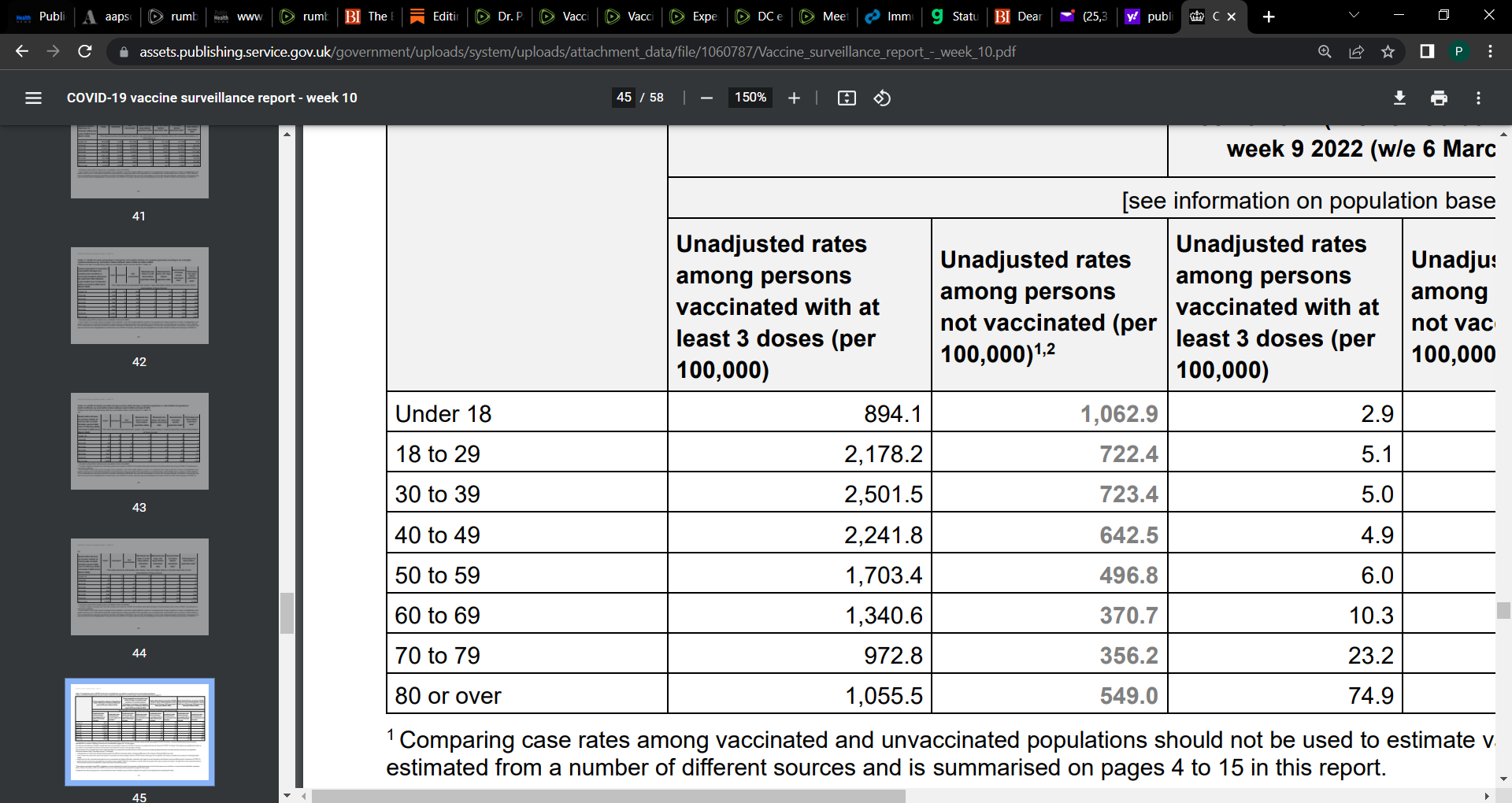Switch to the 'Imm' browser tab
The image size is (1512, 803).
point(889,17)
